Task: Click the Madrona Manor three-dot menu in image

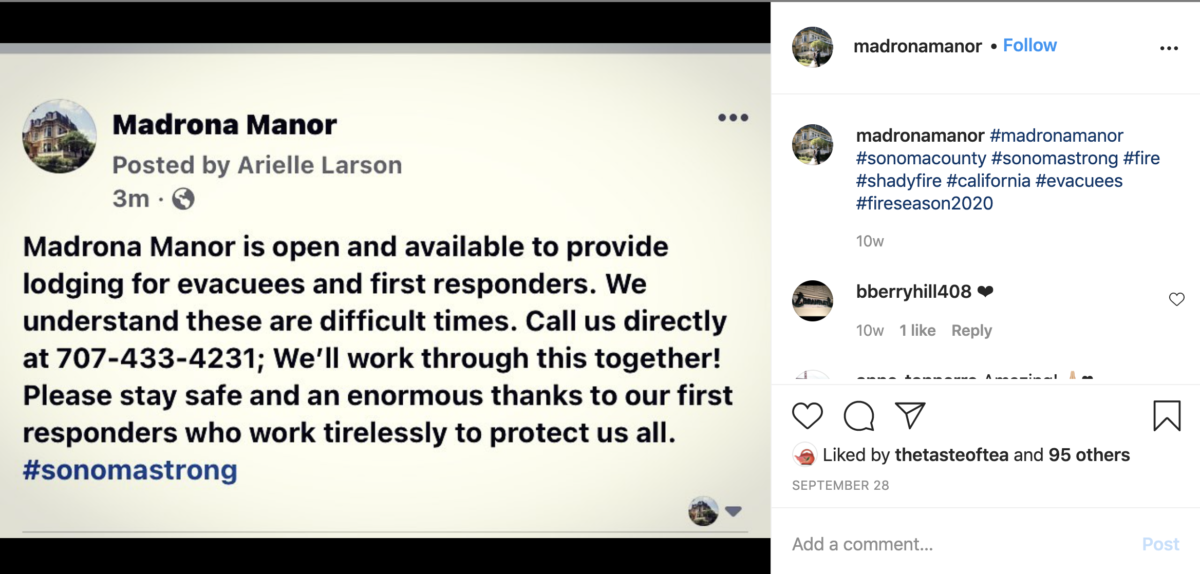Action: pos(733,118)
